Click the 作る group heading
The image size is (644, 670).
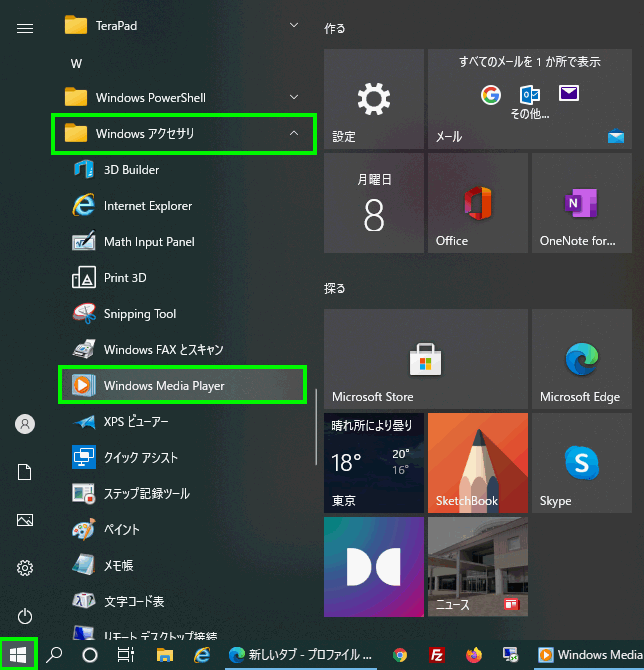point(335,29)
